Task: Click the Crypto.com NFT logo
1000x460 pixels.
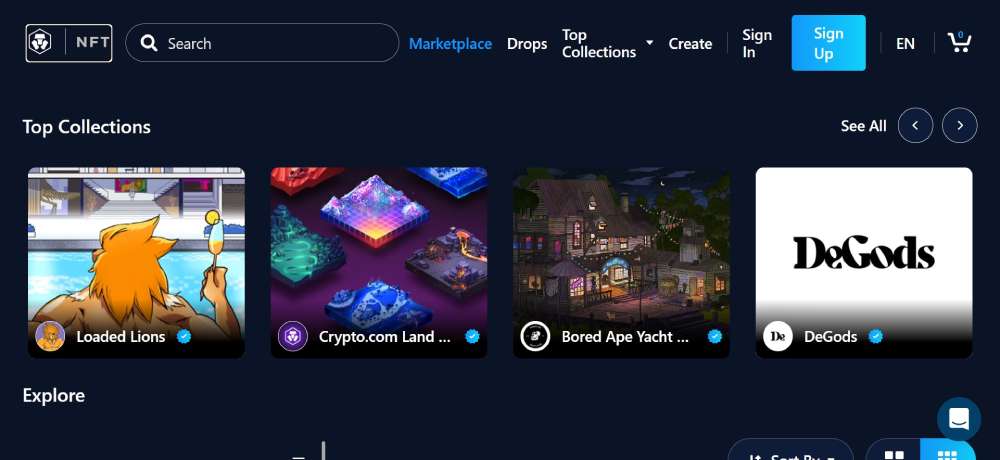Action: [x=69, y=43]
